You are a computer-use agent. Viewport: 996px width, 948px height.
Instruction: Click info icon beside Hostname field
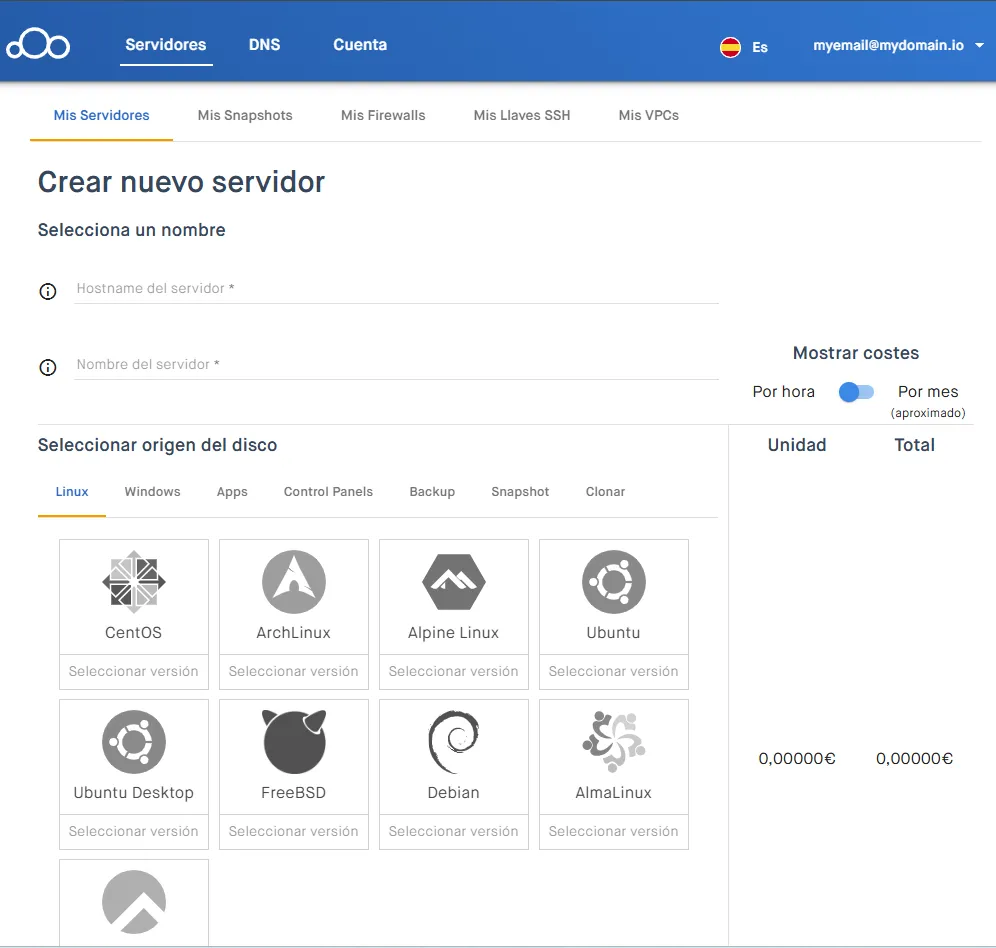click(48, 291)
